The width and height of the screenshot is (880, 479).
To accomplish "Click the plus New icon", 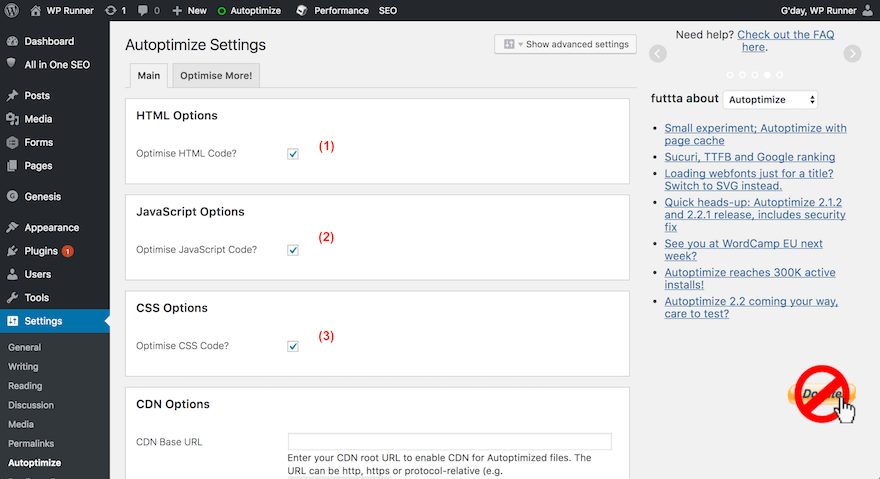I will [177, 10].
